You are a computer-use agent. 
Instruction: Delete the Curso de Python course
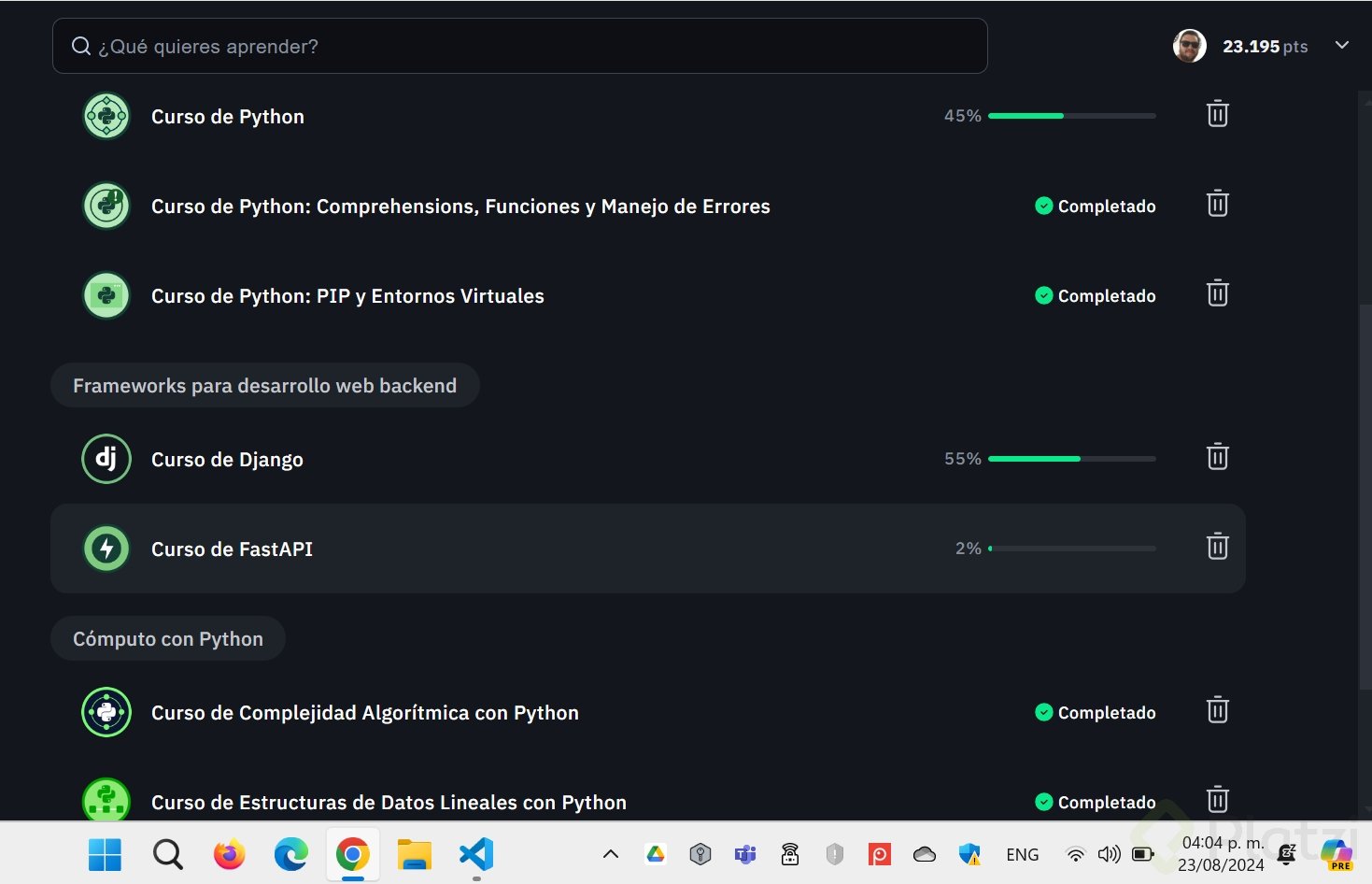coord(1217,114)
